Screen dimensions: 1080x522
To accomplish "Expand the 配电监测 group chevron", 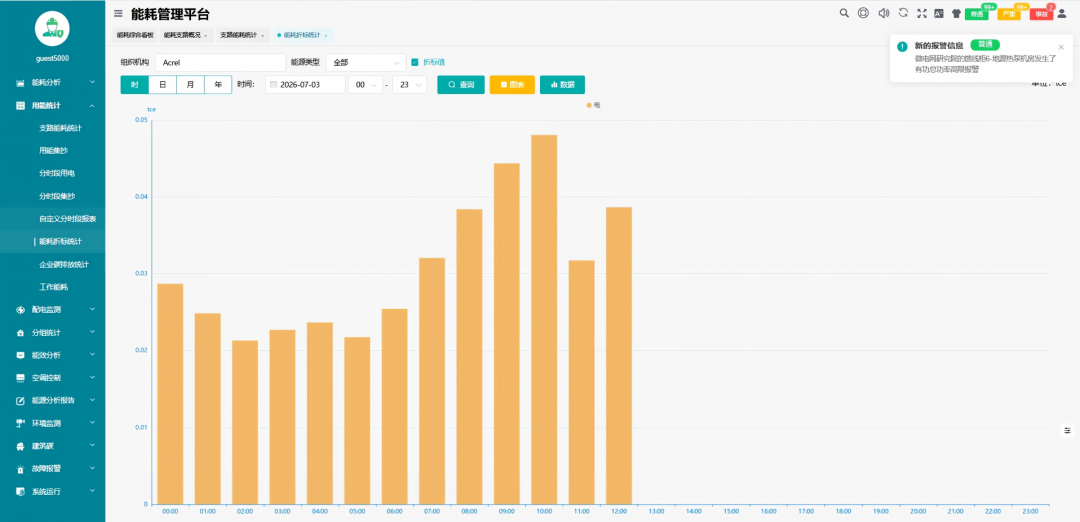I will click(92, 310).
